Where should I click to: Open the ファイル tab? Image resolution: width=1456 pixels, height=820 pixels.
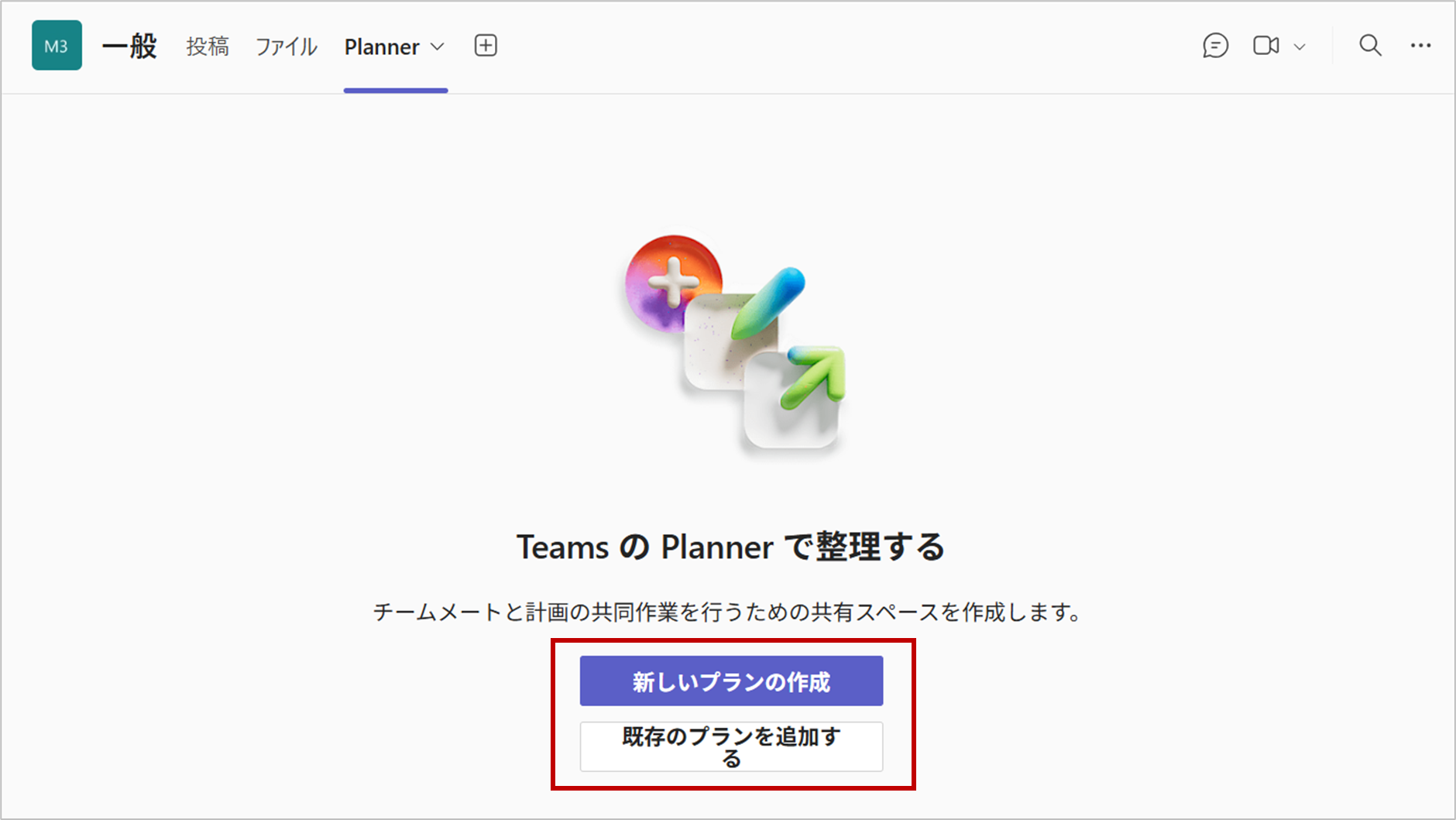285,46
